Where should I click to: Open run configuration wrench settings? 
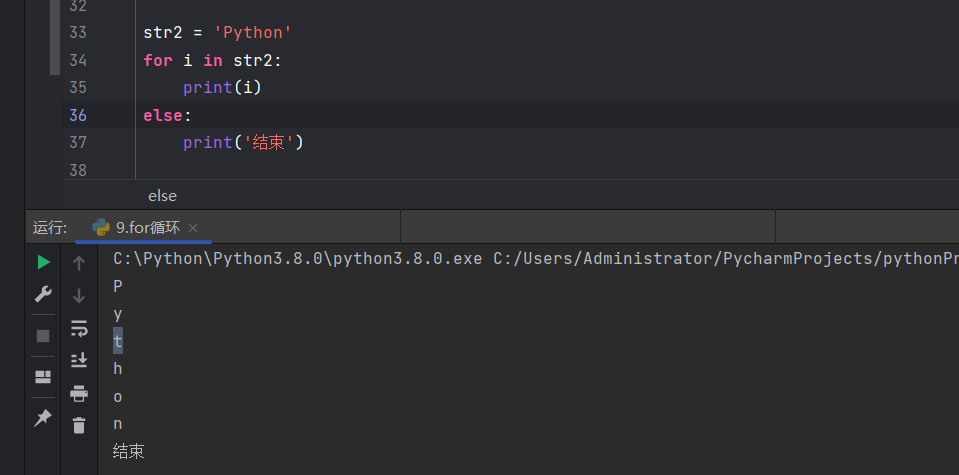coord(43,294)
